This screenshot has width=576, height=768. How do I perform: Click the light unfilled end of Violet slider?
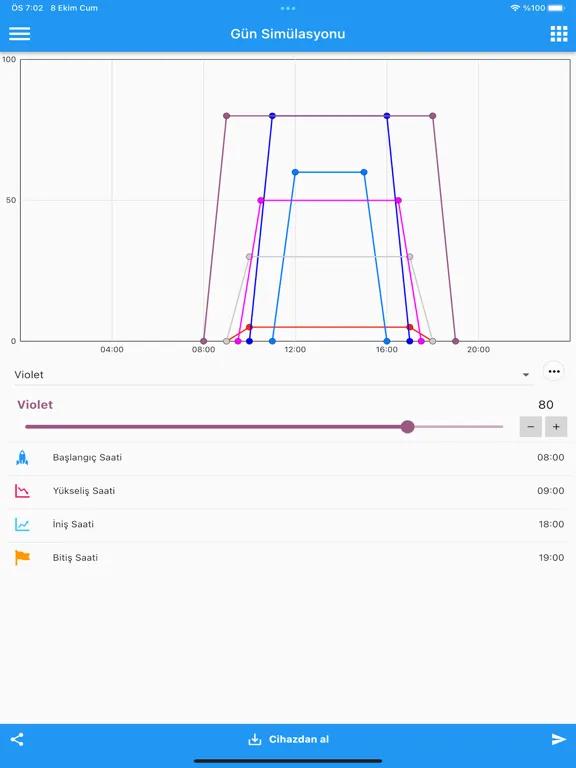pos(459,427)
